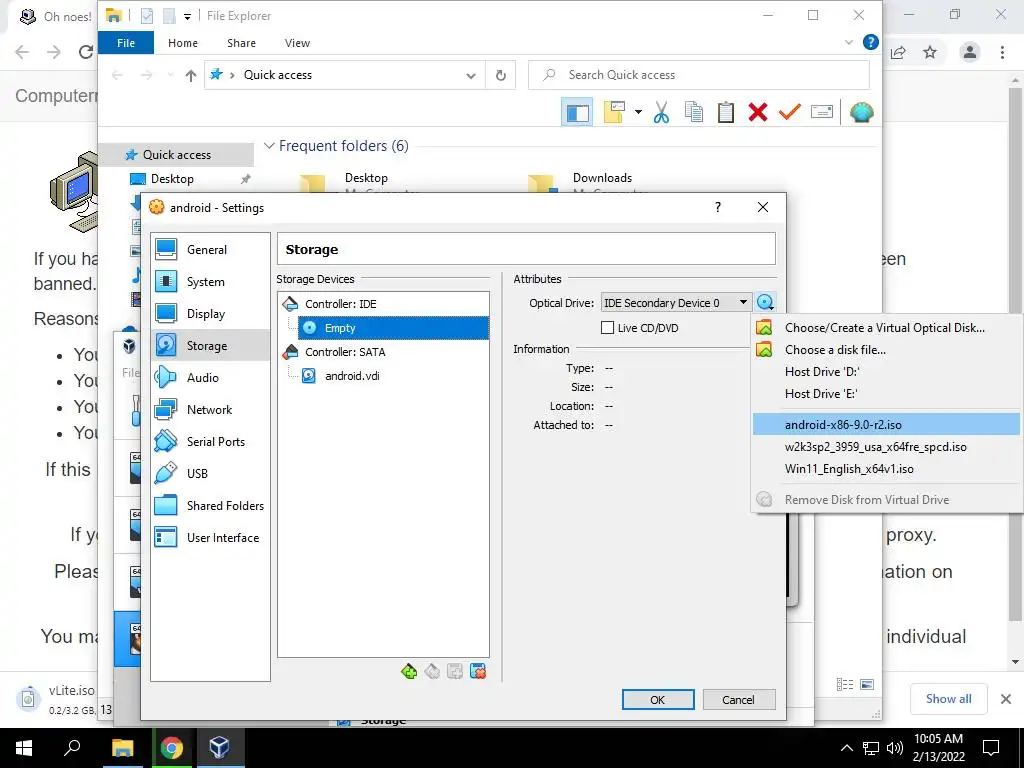
Task: Open the Optical Drive IDE Secondary Device dropdown
Action: (675, 303)
